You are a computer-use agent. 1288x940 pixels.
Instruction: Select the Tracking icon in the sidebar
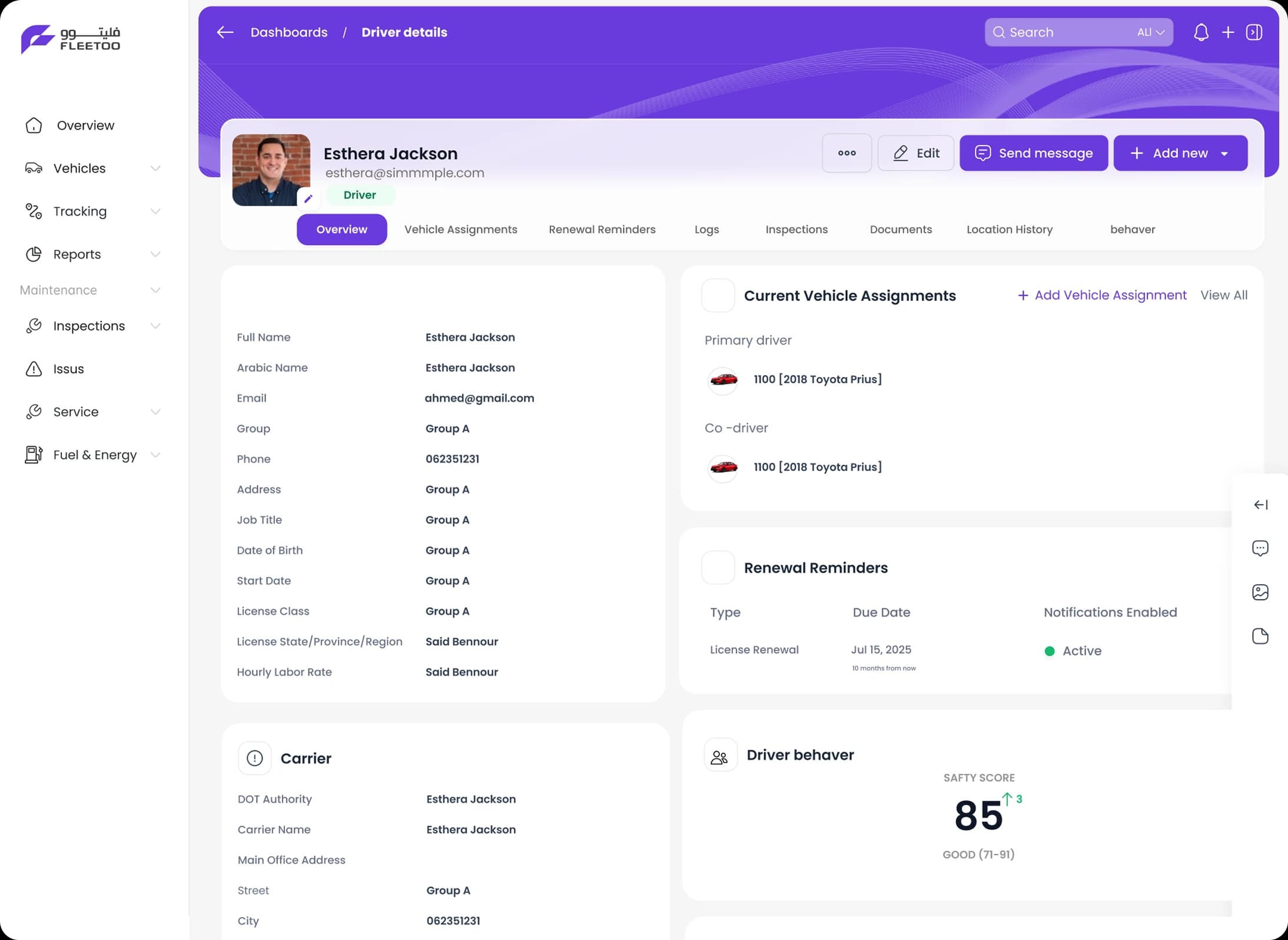34,211
